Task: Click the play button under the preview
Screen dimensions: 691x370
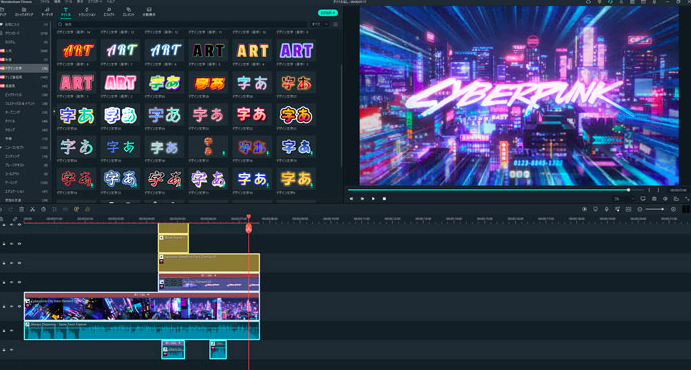Action: pyautogui.click(x=373, y=199)
